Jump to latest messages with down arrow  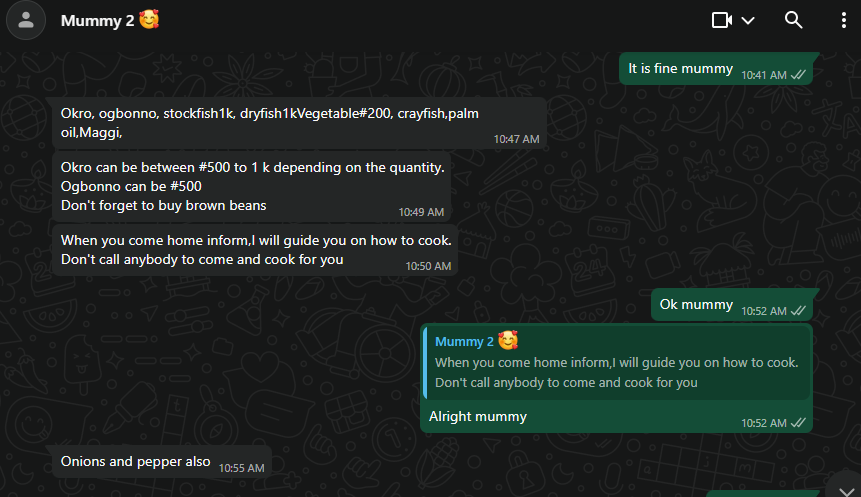click(846, 490)
